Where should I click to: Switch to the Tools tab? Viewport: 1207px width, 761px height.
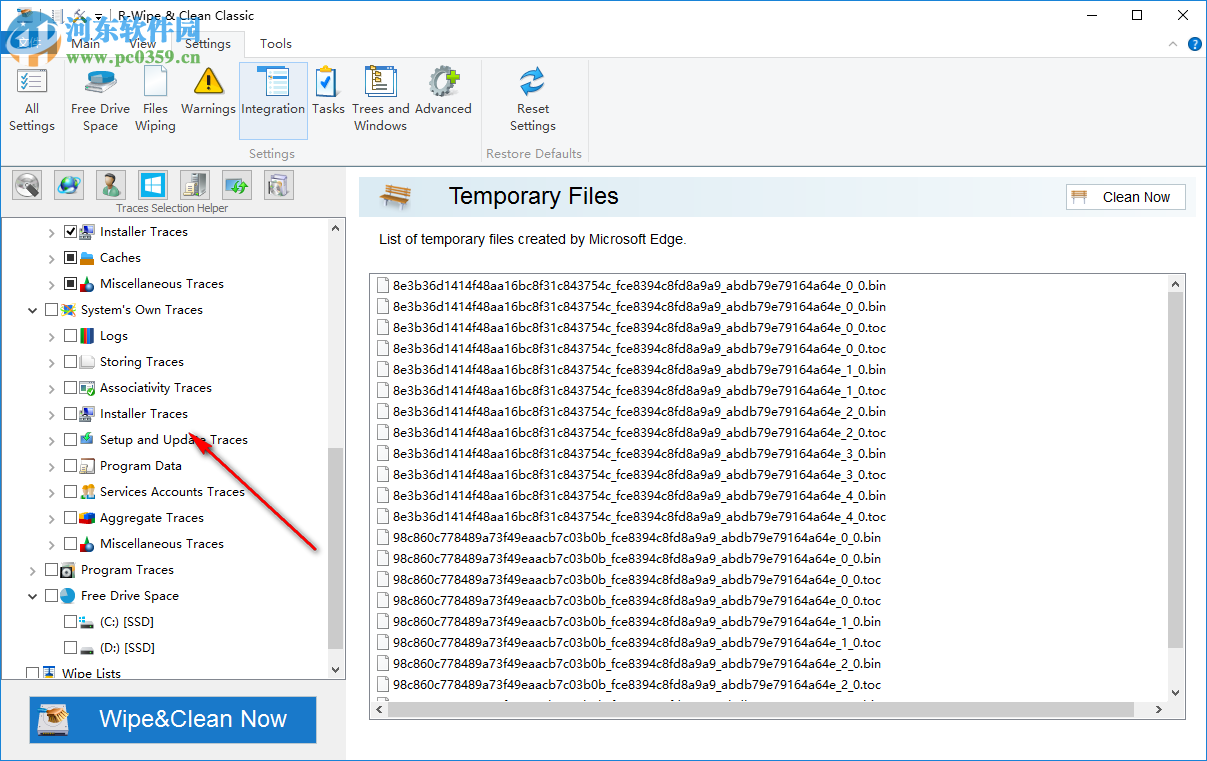pyautogui.click(x=276, y=44)
